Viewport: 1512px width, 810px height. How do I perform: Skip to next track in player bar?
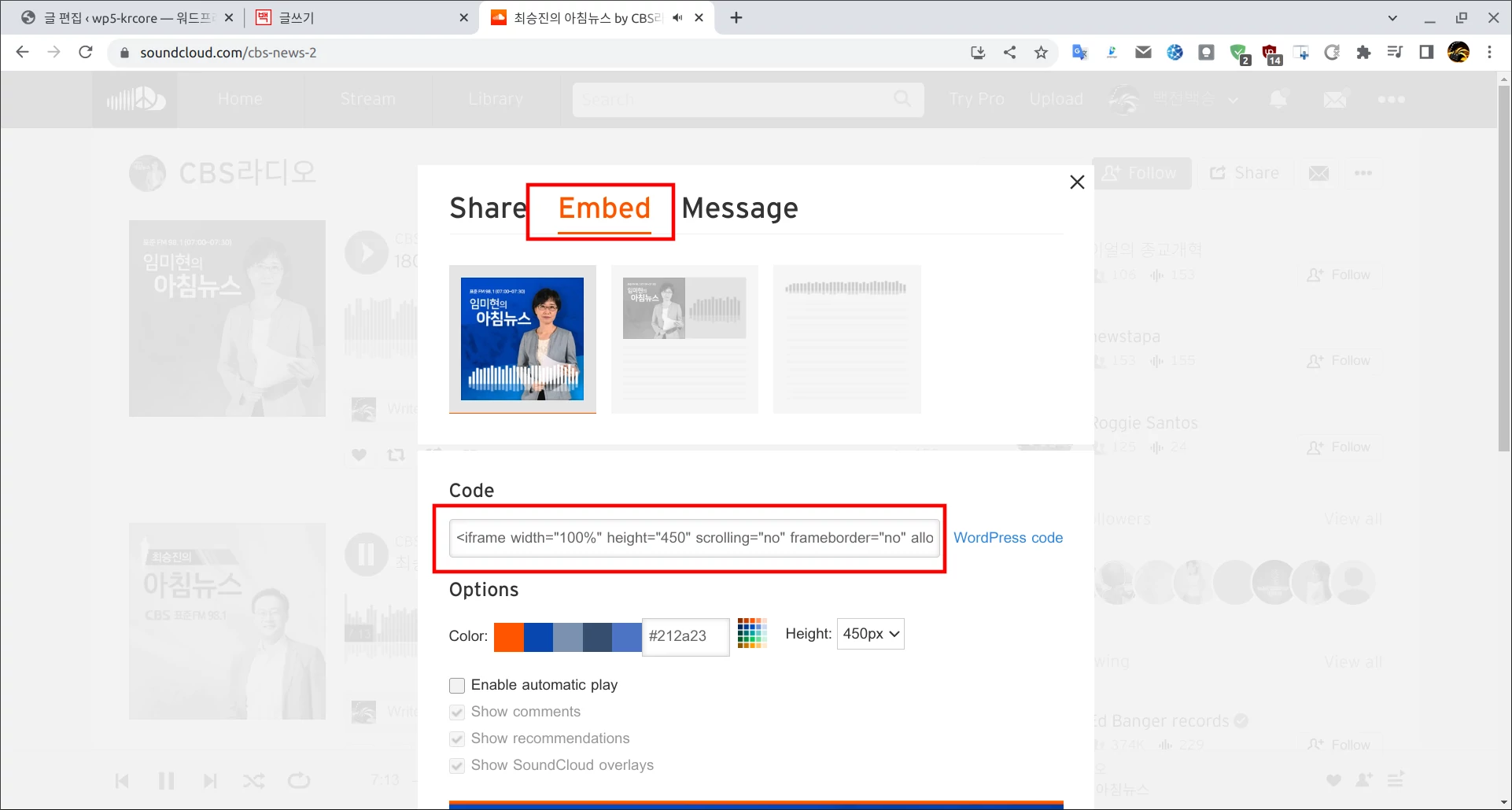coord(209,781)
